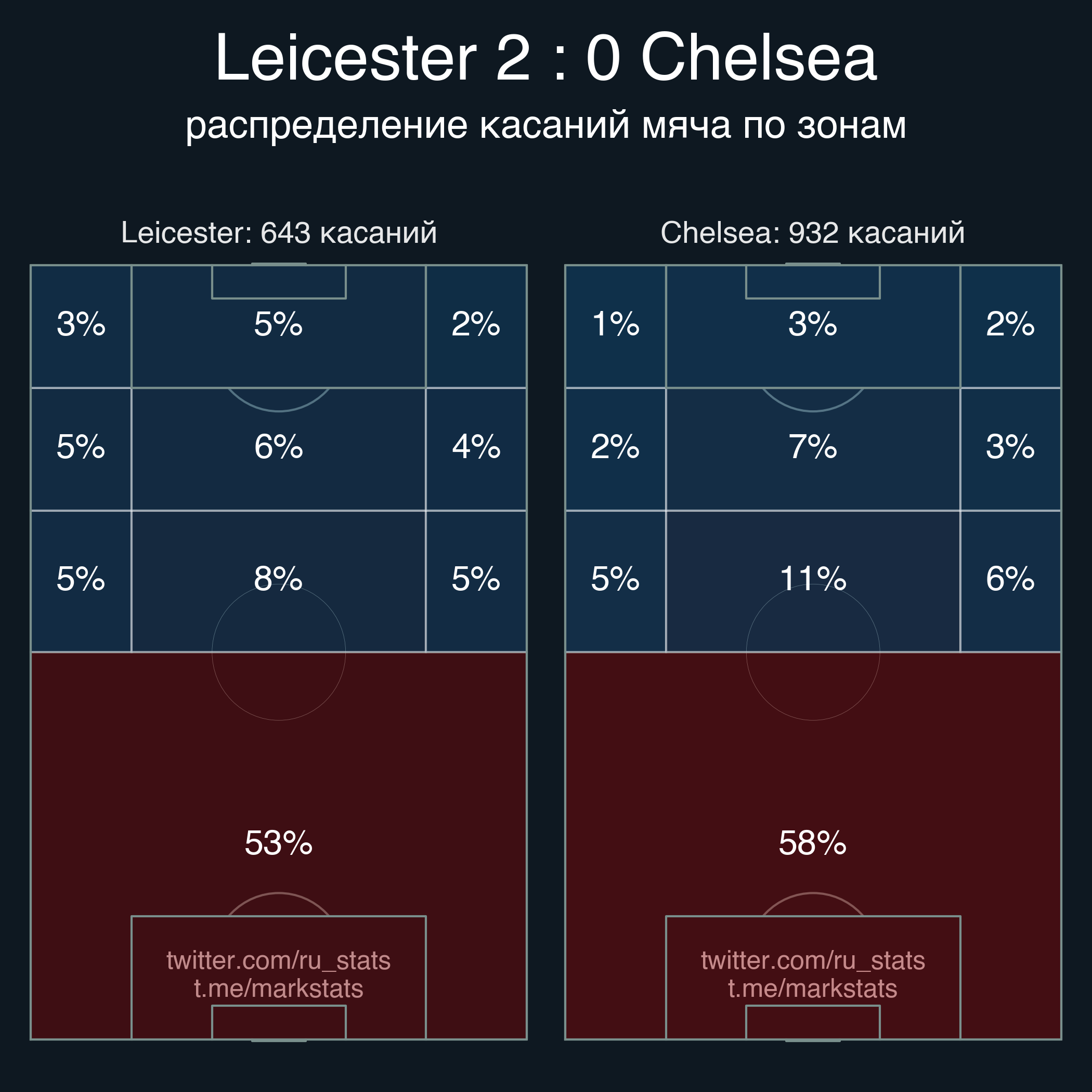Select Leicester's 53% own-half zone
The width and height of the screenshot is (1092, 1092).
point(279,842)
